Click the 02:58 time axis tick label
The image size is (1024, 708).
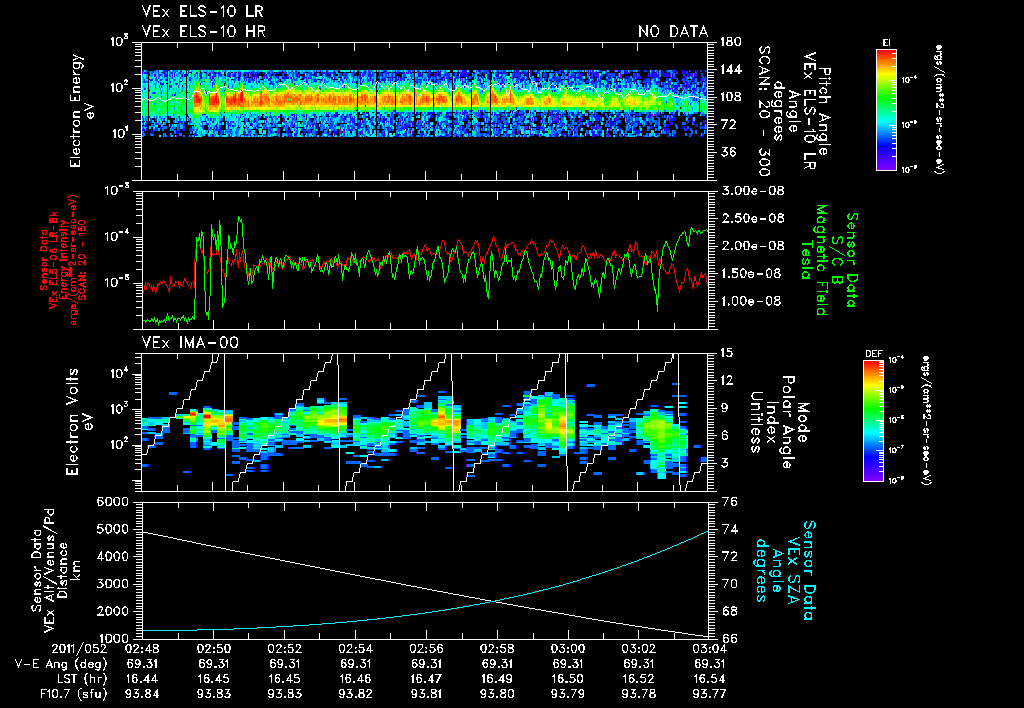point(497,648)
